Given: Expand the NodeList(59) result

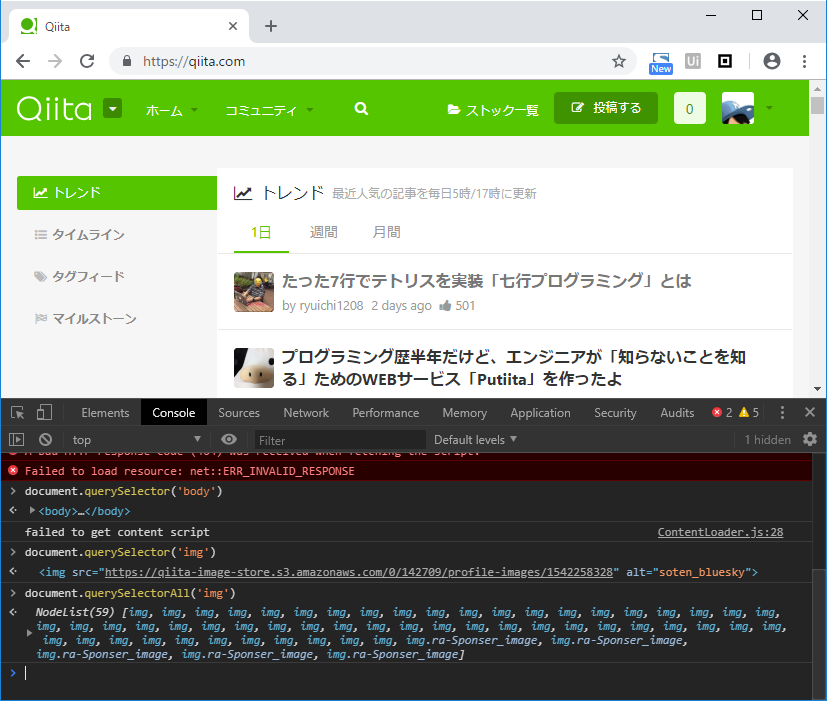Looking at the screenshot, I should click(29, 633).
